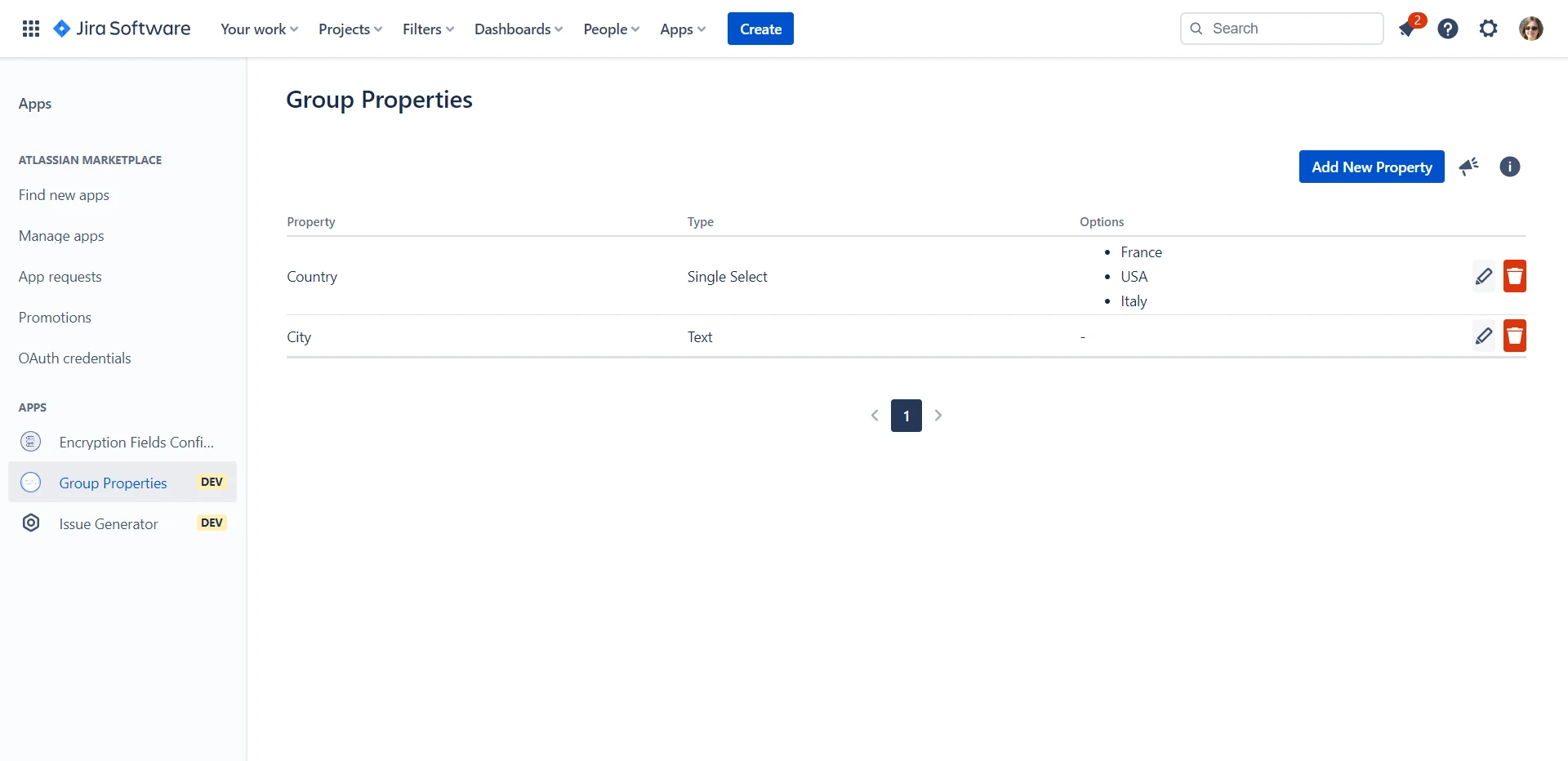Click the City property name
Image resolution: width=1568 pixels, height=761 pixels.
click(299, 337)
